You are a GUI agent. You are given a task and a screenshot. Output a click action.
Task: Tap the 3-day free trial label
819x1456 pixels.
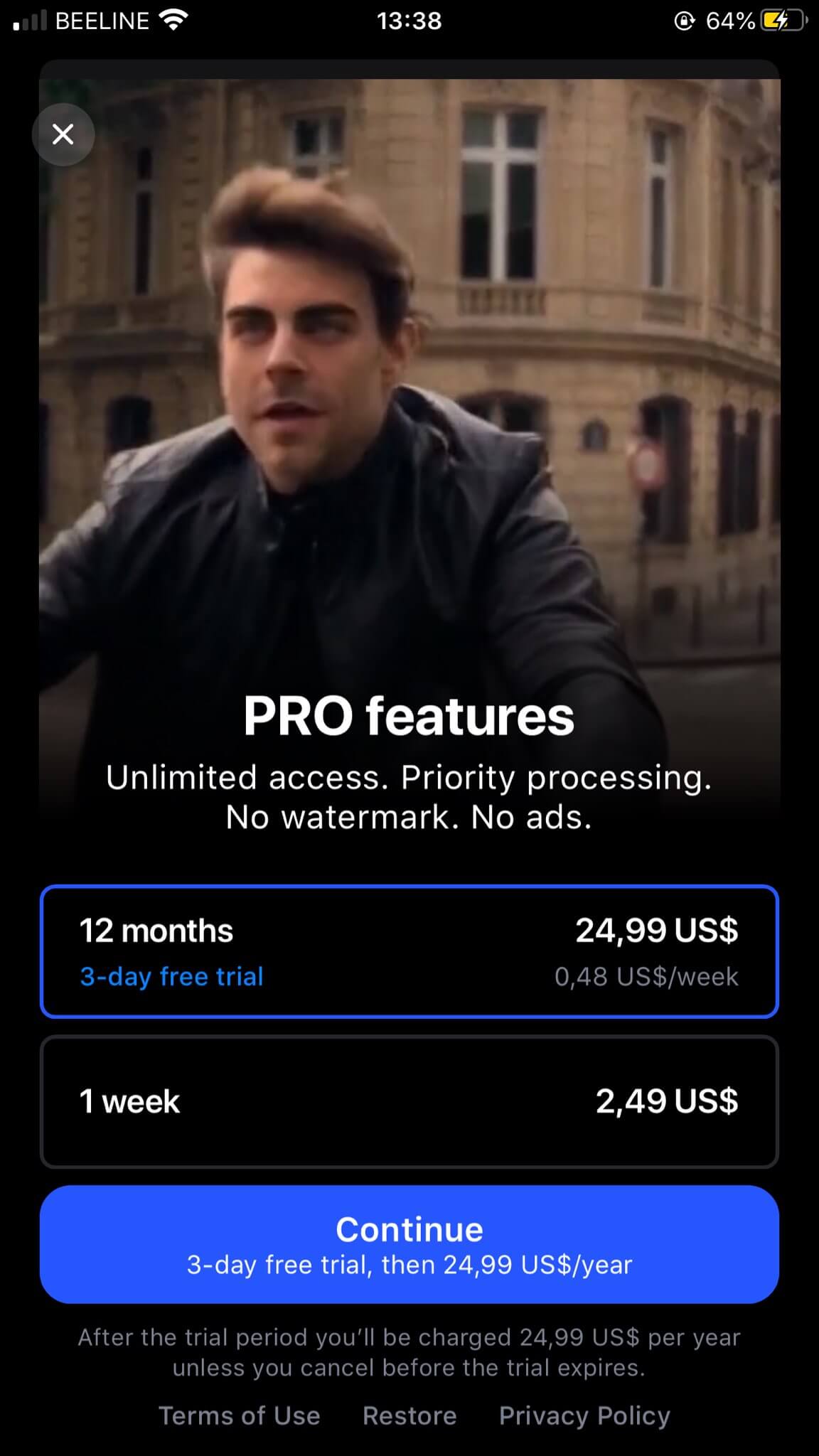coord(171,977)
